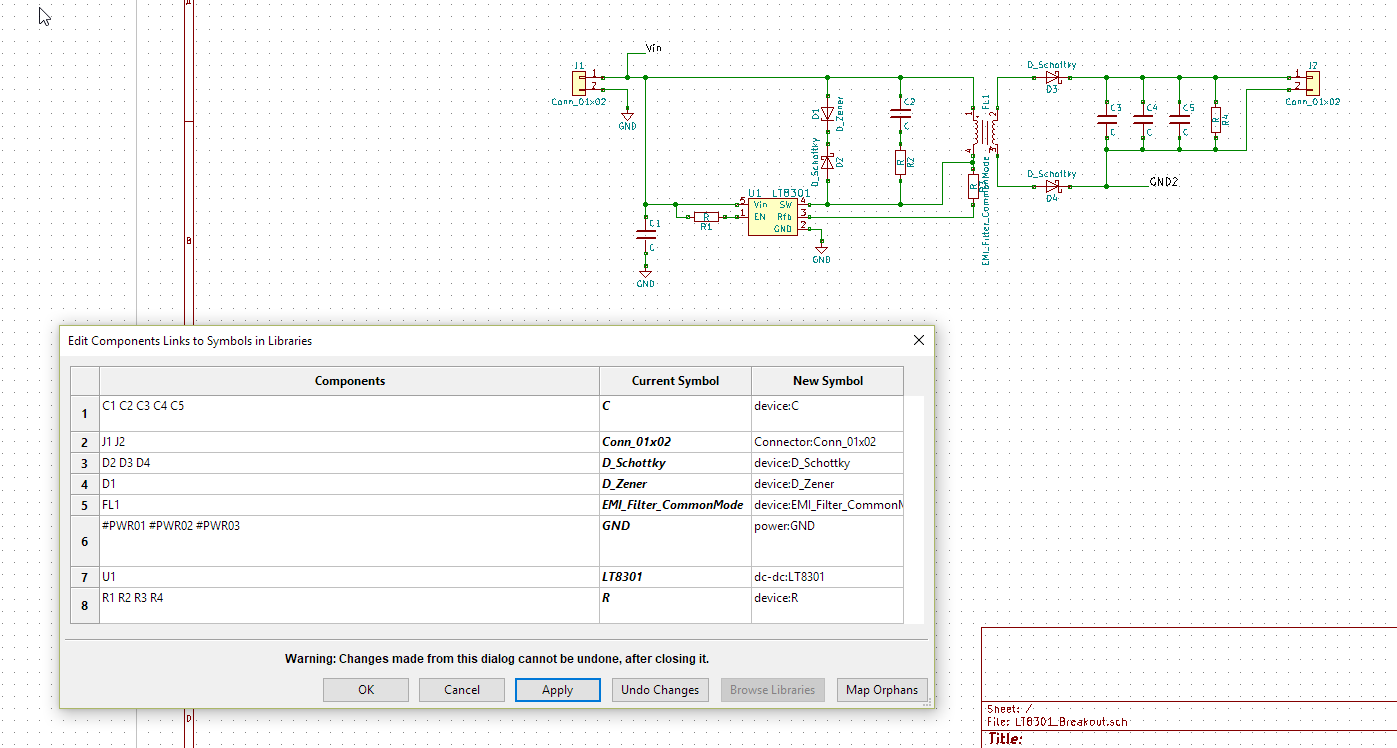
Task: Click the Cancel button
Action: 462,690
